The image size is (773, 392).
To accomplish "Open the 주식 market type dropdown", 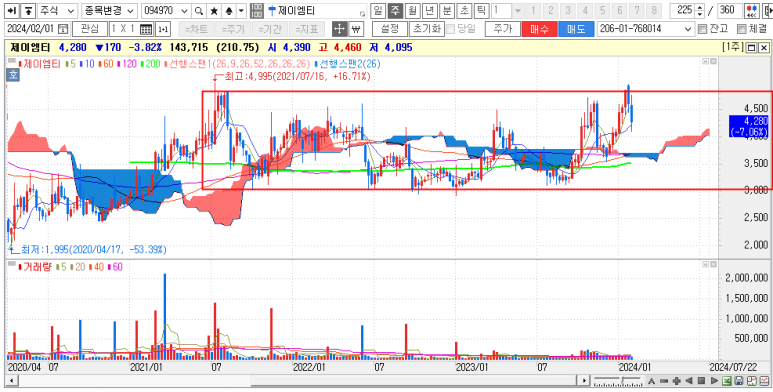I will (58, 10).
